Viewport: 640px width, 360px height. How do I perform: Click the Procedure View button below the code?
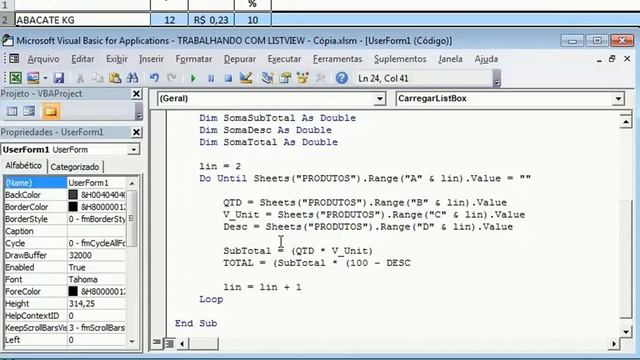(x=157, y=343)
